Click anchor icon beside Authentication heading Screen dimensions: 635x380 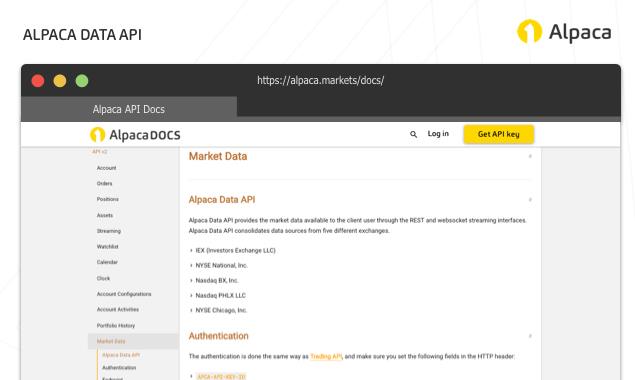[x=530, y=336]
